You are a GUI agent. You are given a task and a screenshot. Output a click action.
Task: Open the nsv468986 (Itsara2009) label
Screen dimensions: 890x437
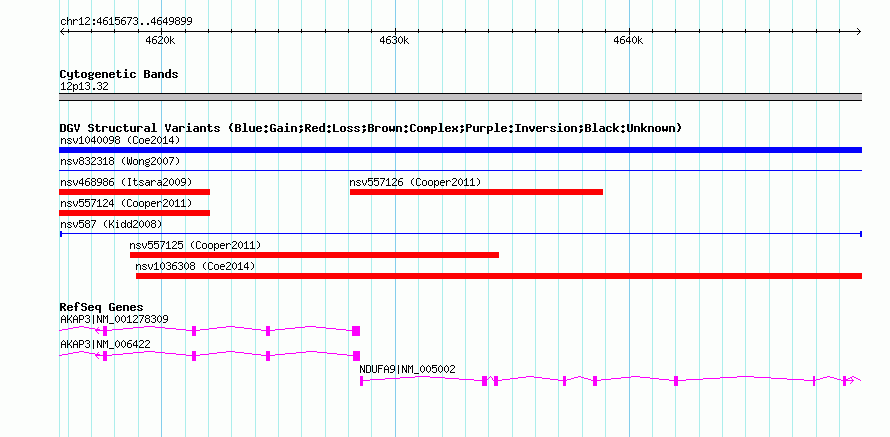click(126, 182)
